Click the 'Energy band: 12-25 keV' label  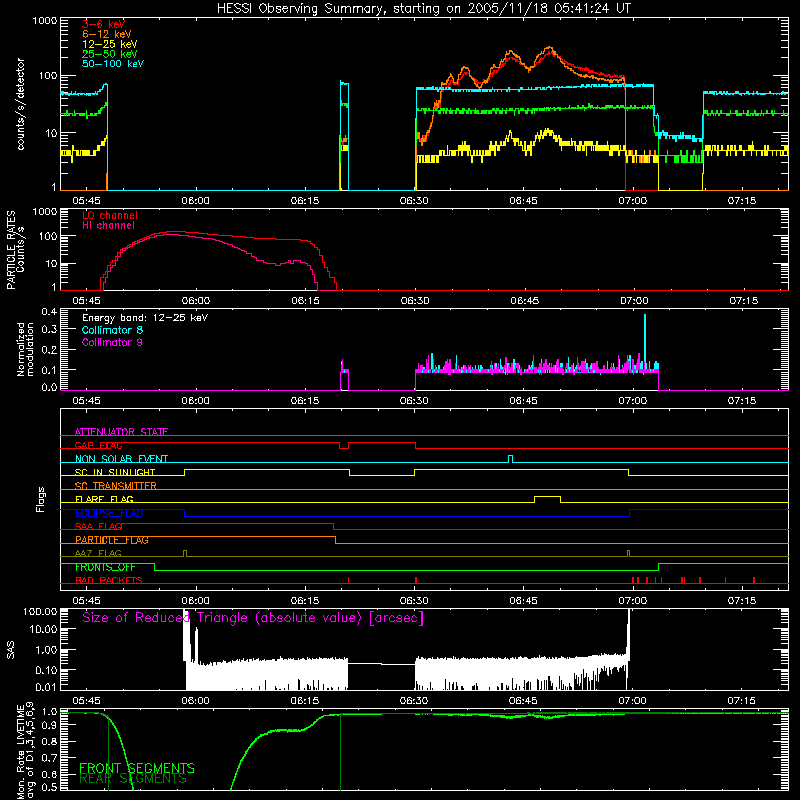click(145, 318)
